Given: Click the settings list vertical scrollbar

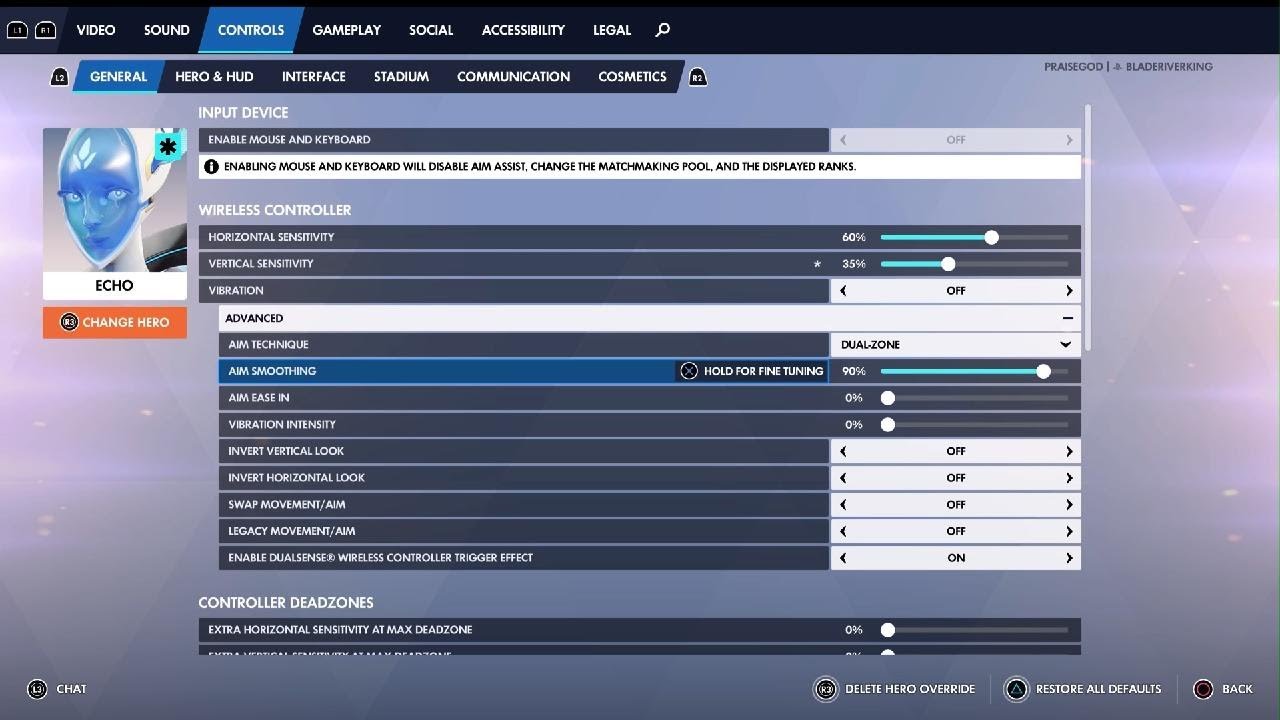Looking at the screenshot, I should pos(1088,227).
